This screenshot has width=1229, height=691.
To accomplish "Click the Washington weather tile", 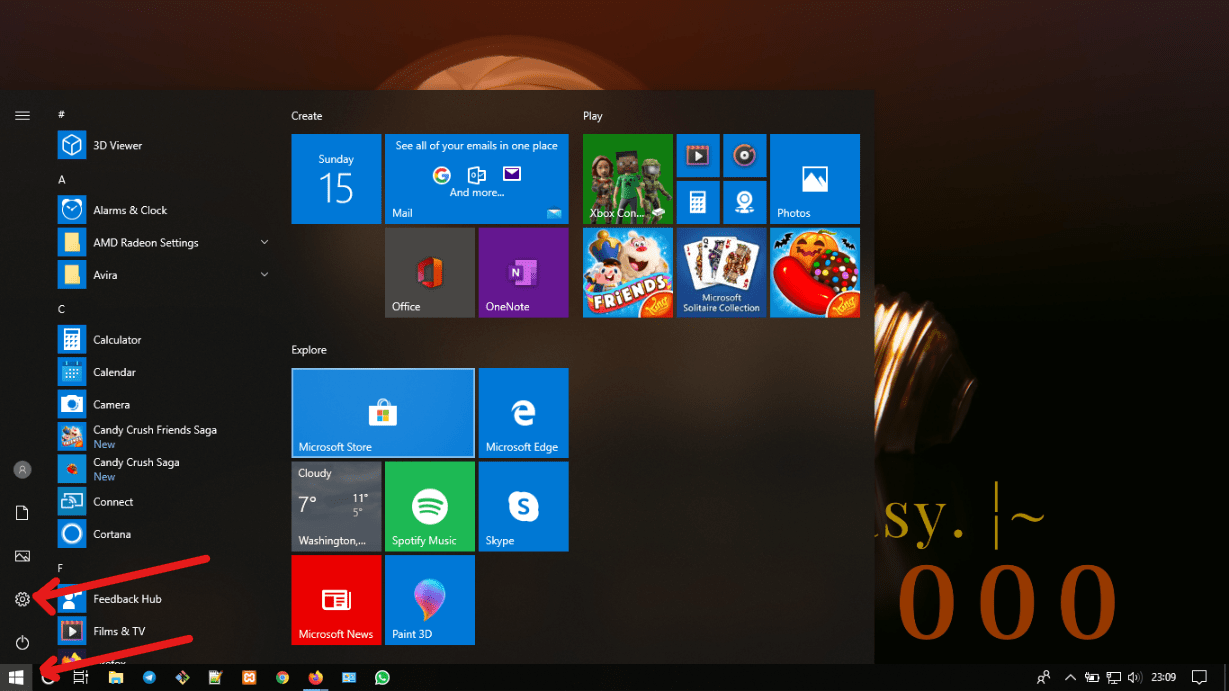I will point(335,506).
